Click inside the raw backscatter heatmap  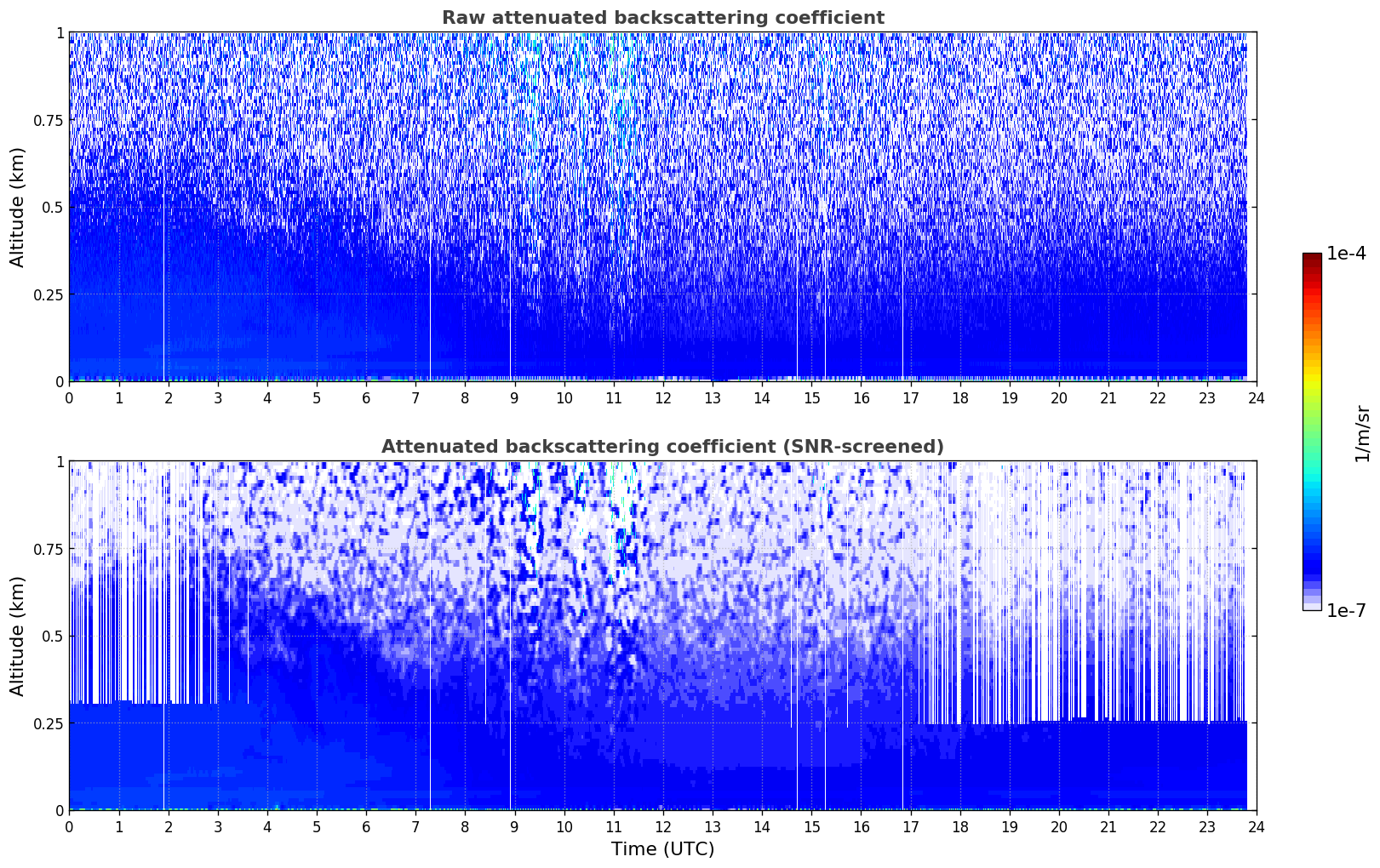662,207
